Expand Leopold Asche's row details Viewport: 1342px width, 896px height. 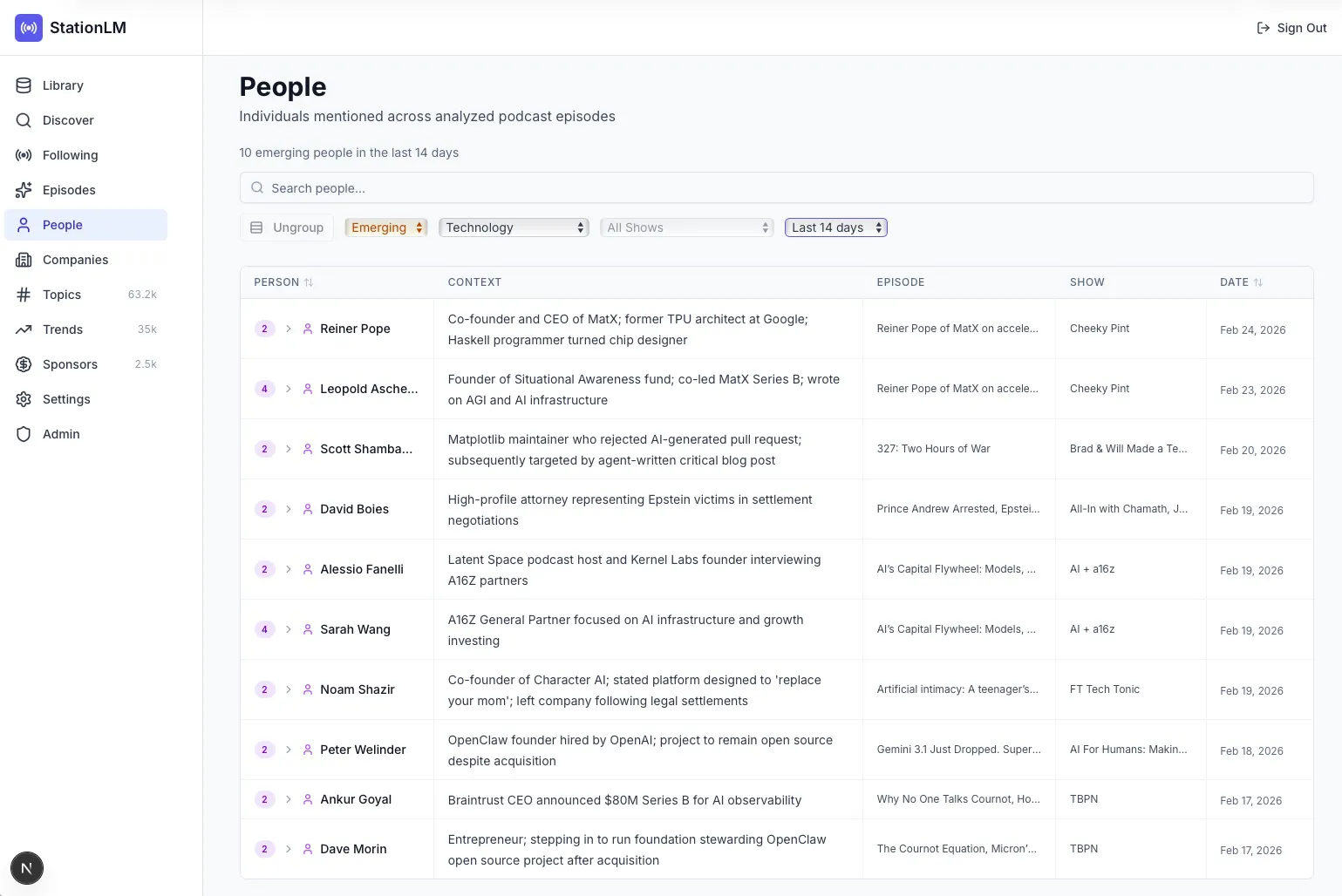point(289,389)
